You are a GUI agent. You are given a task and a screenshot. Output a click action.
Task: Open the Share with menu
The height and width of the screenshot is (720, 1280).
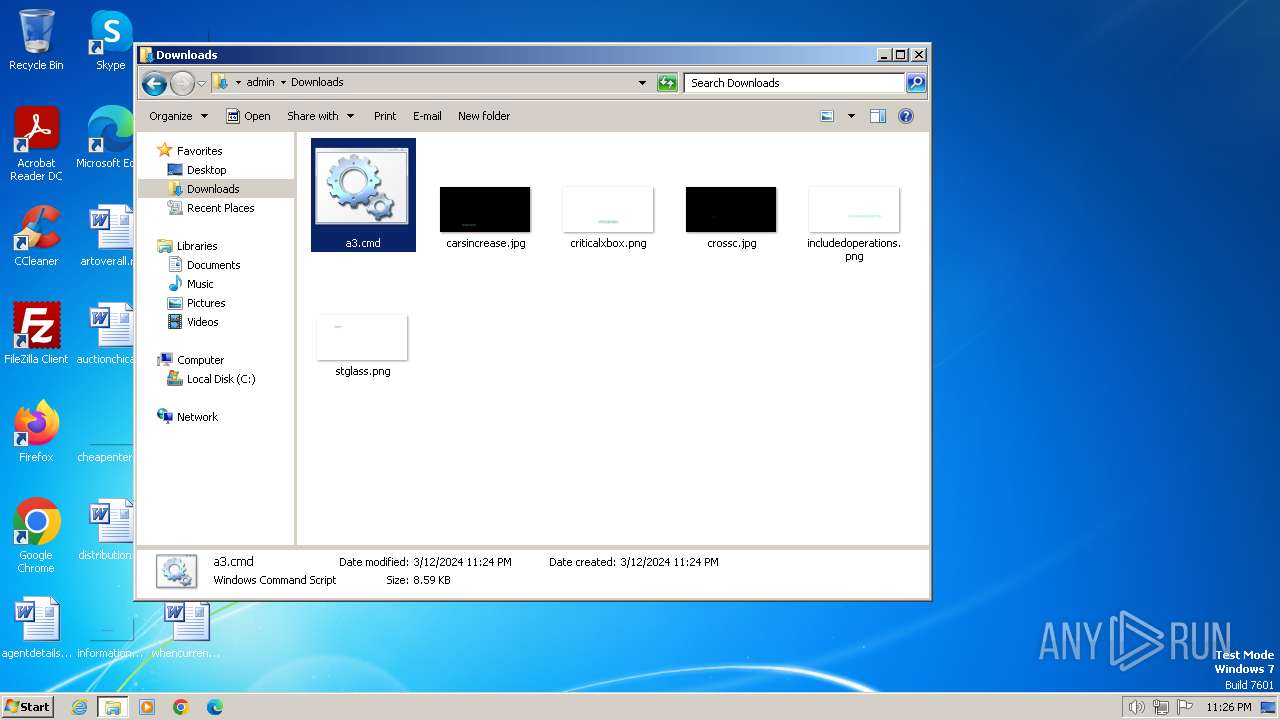[320, 116]
